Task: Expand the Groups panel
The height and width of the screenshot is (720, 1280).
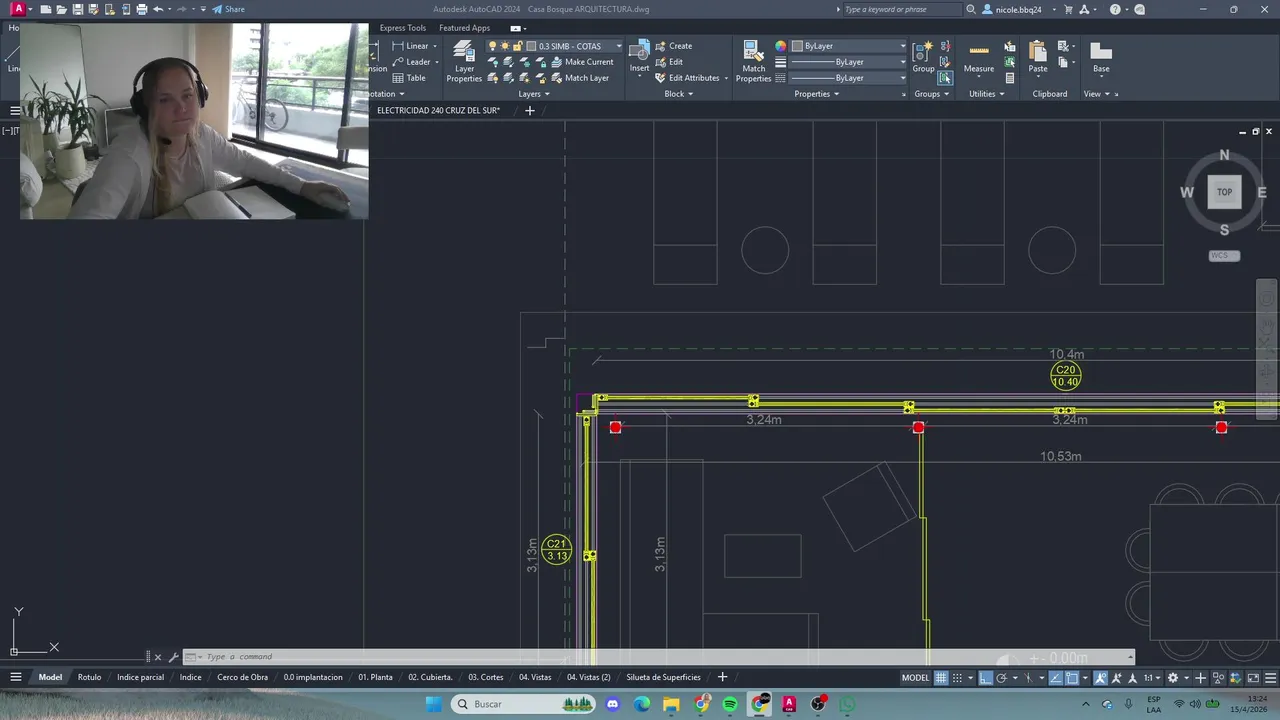Action: [x=932, y=94]
